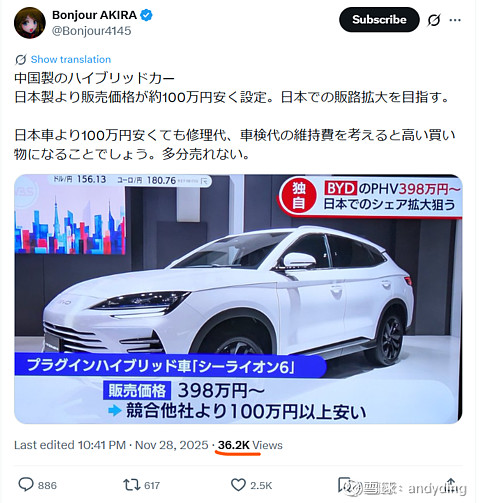Open the BYD car news image
Image resolution: width=480 pixels, height=503 pixels.
[238, 299]
